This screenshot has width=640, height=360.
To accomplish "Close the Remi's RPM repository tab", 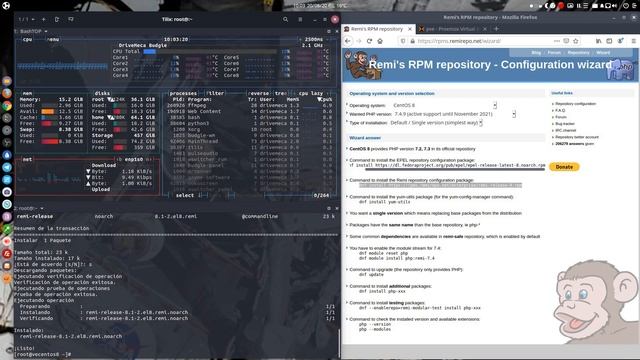I will [x=410, y=29].
